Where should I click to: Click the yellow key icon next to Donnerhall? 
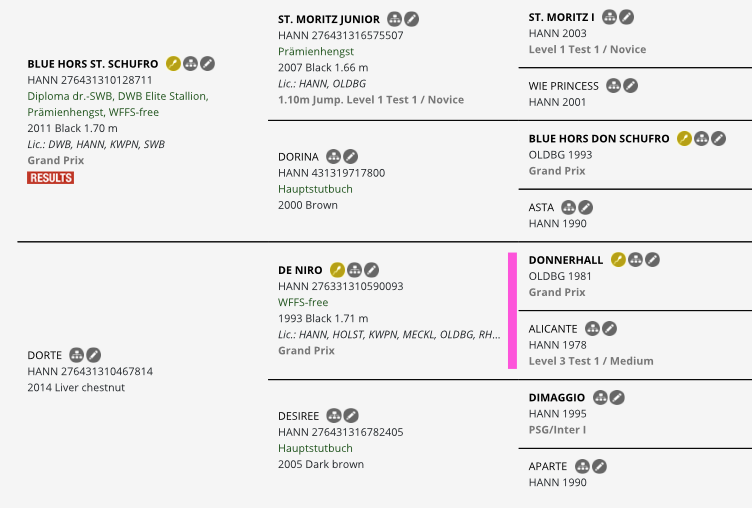tap(618, 260)
